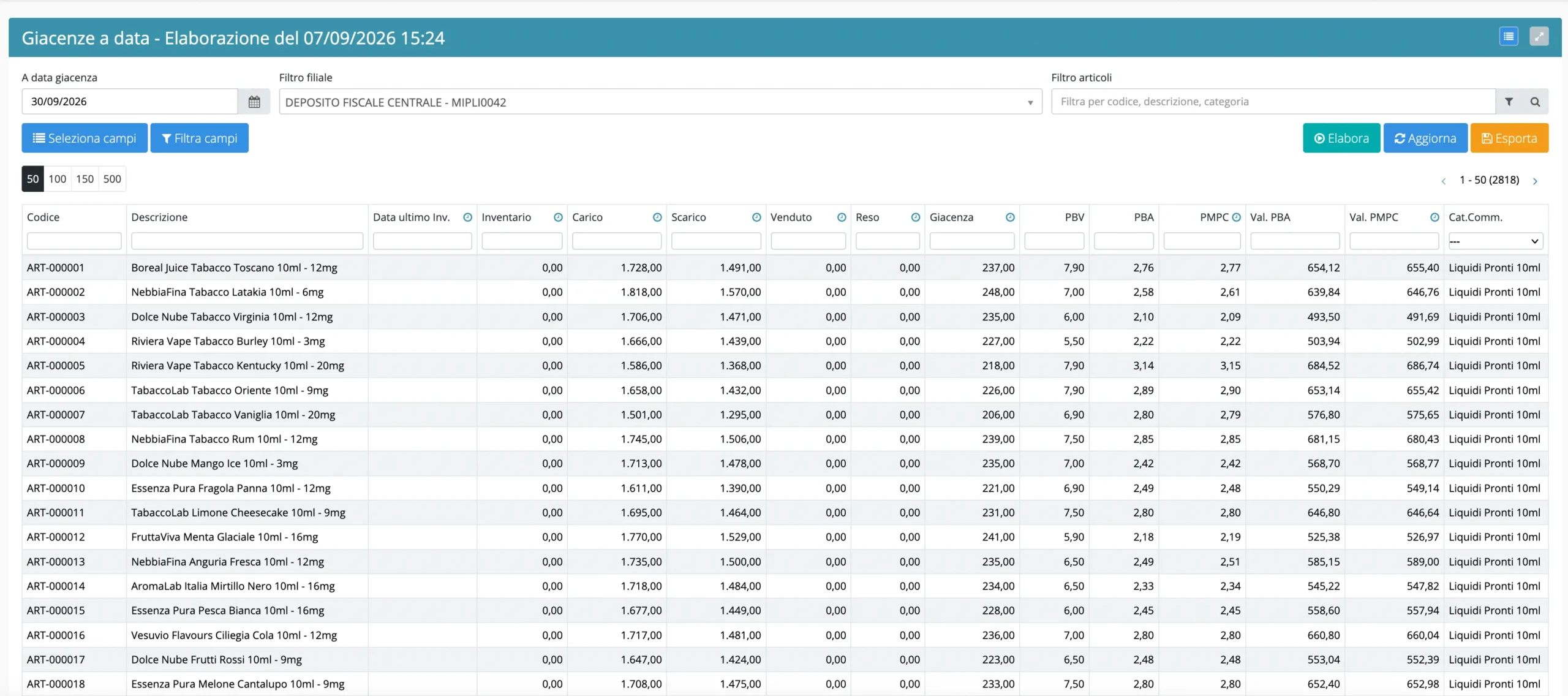Screen dimensions: 1568x696
Task: Click the sort icon in Giacenza column
Action: point(1010,217)
